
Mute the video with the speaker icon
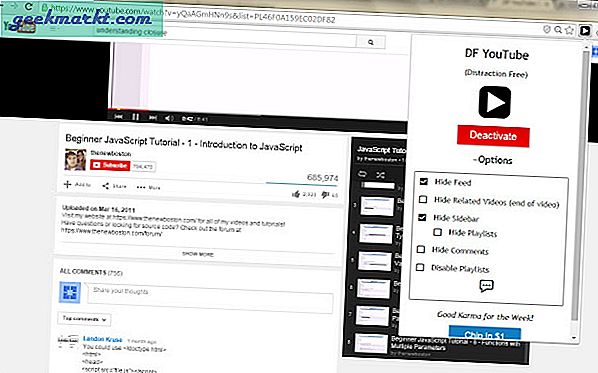coord(169,118)
